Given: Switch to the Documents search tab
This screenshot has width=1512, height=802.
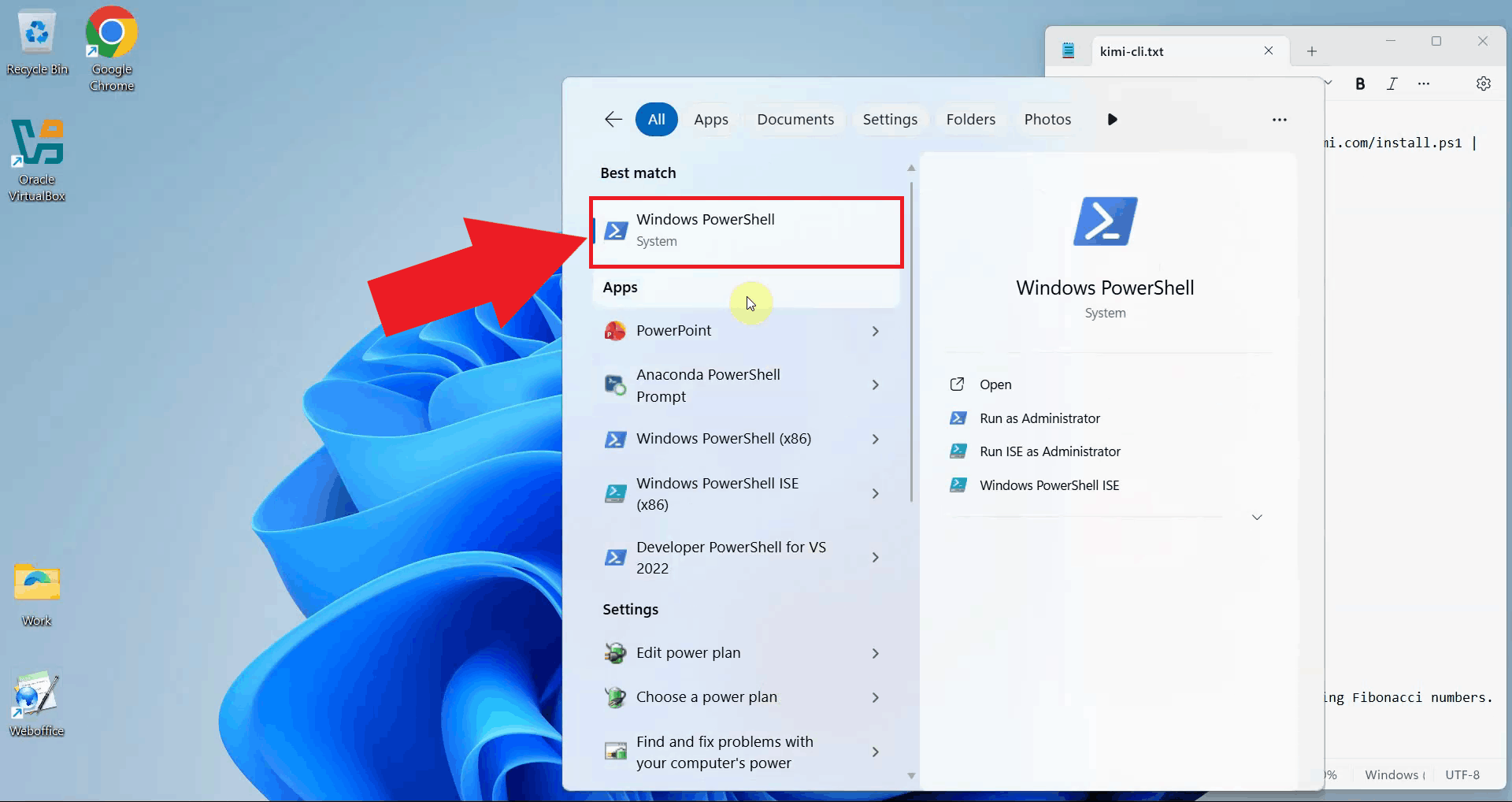Looking at the screenshot, I should 795,119.
